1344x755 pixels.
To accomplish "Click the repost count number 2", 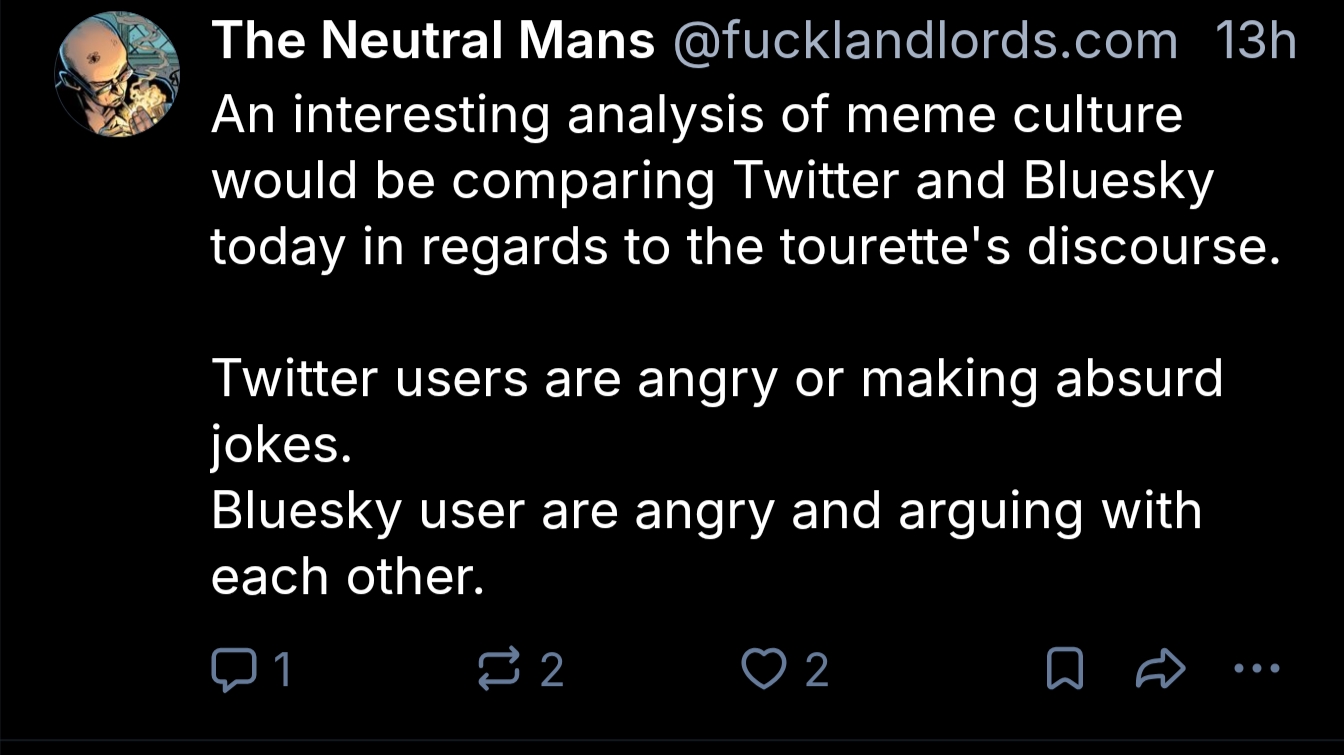I will point(552,669).
